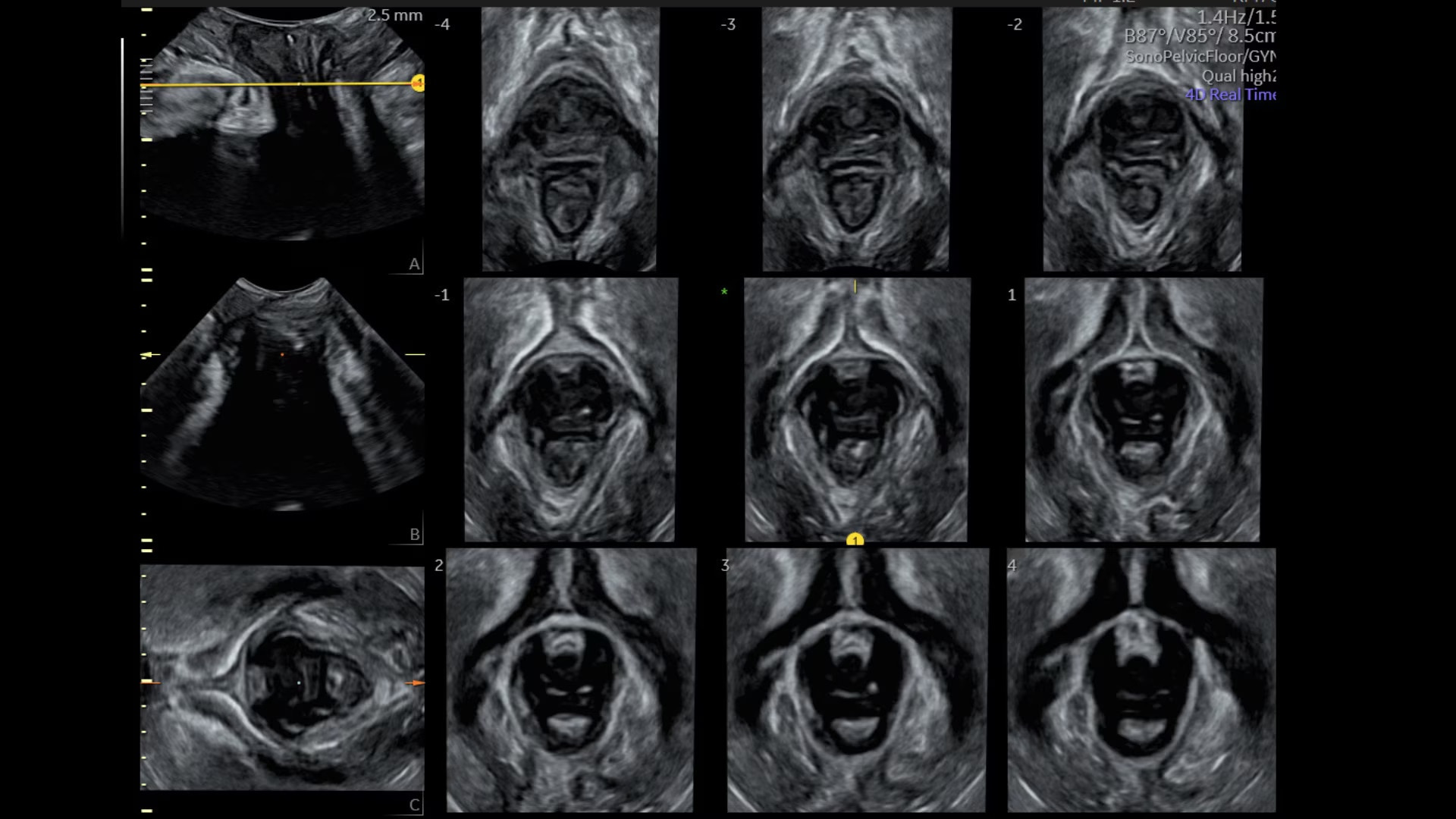Select the slice numbered -2
This screenshot has height=819, width=1456.
[1141, 140]
